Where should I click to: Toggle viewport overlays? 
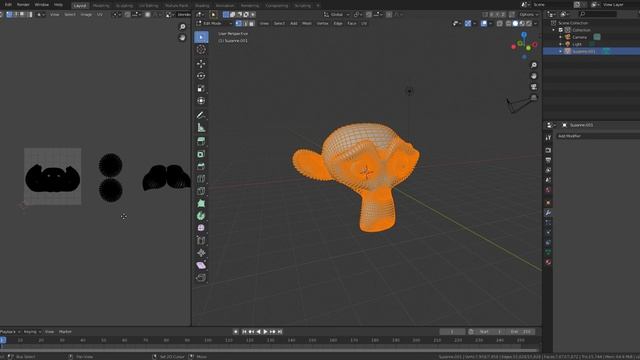[x=484, y=24]
